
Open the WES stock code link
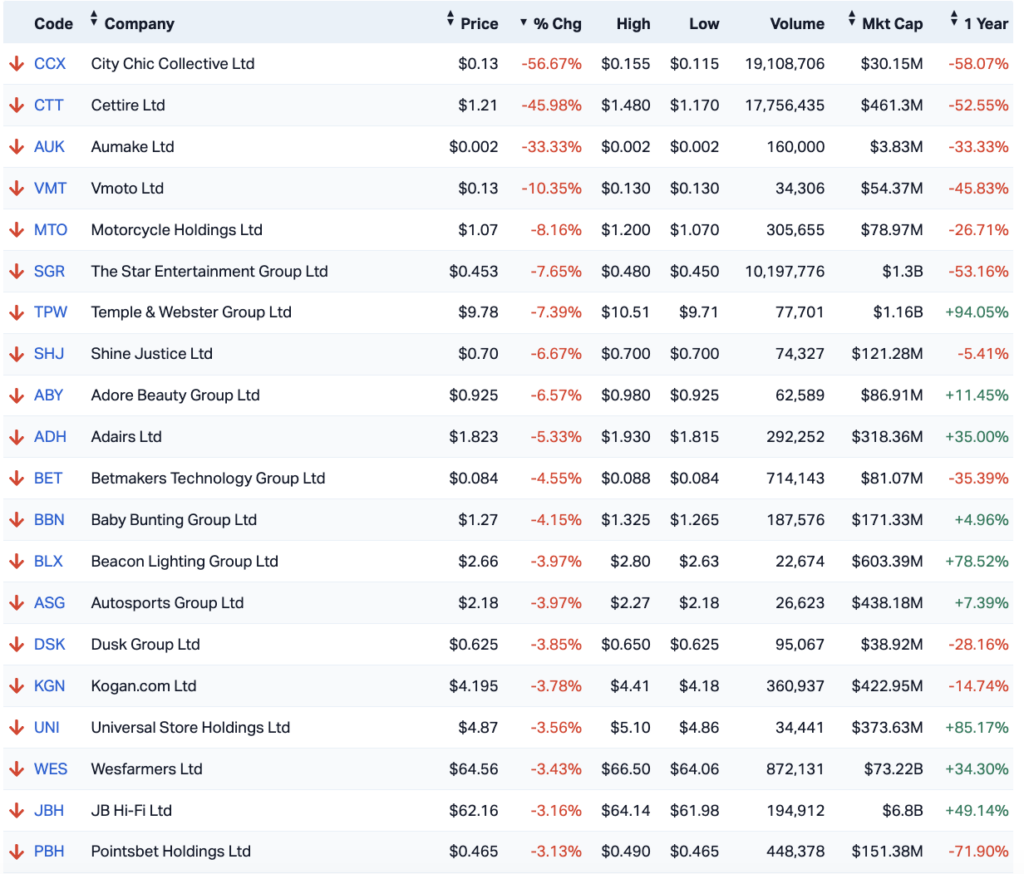(x=50, y=769)
